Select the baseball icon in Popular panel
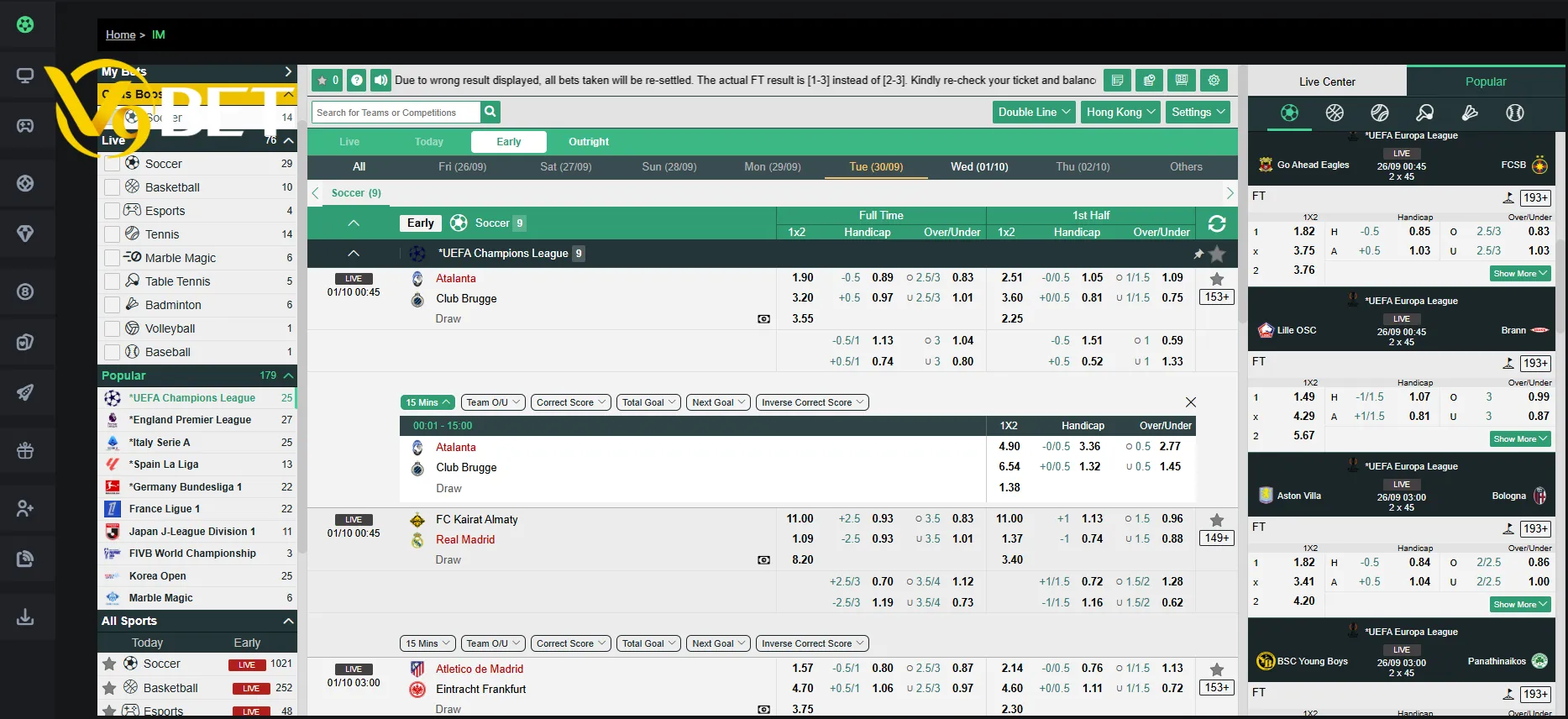1568x719 pixels. coord(1515,113)
